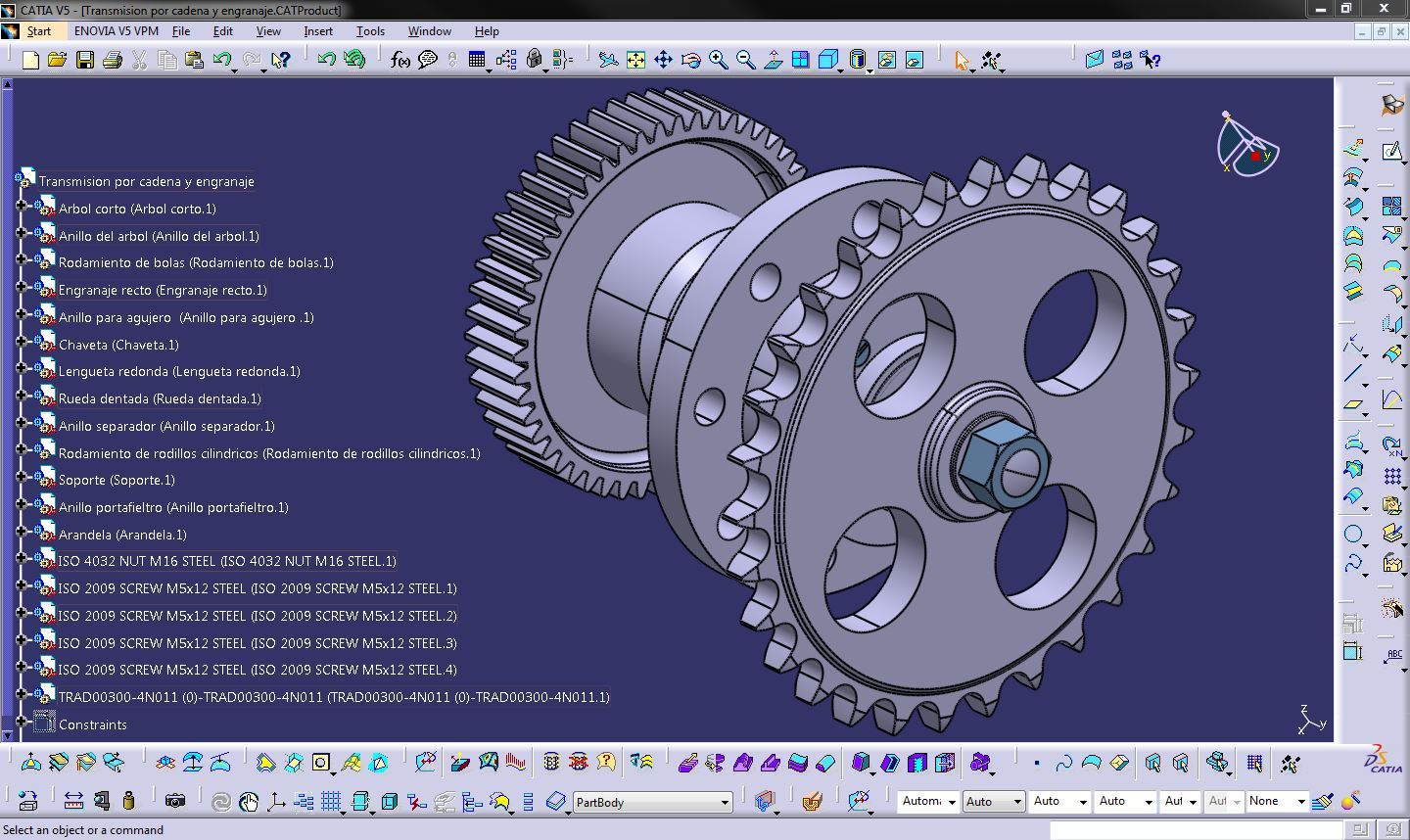Select Anillo para agujero in the tree

coord(186,317)
